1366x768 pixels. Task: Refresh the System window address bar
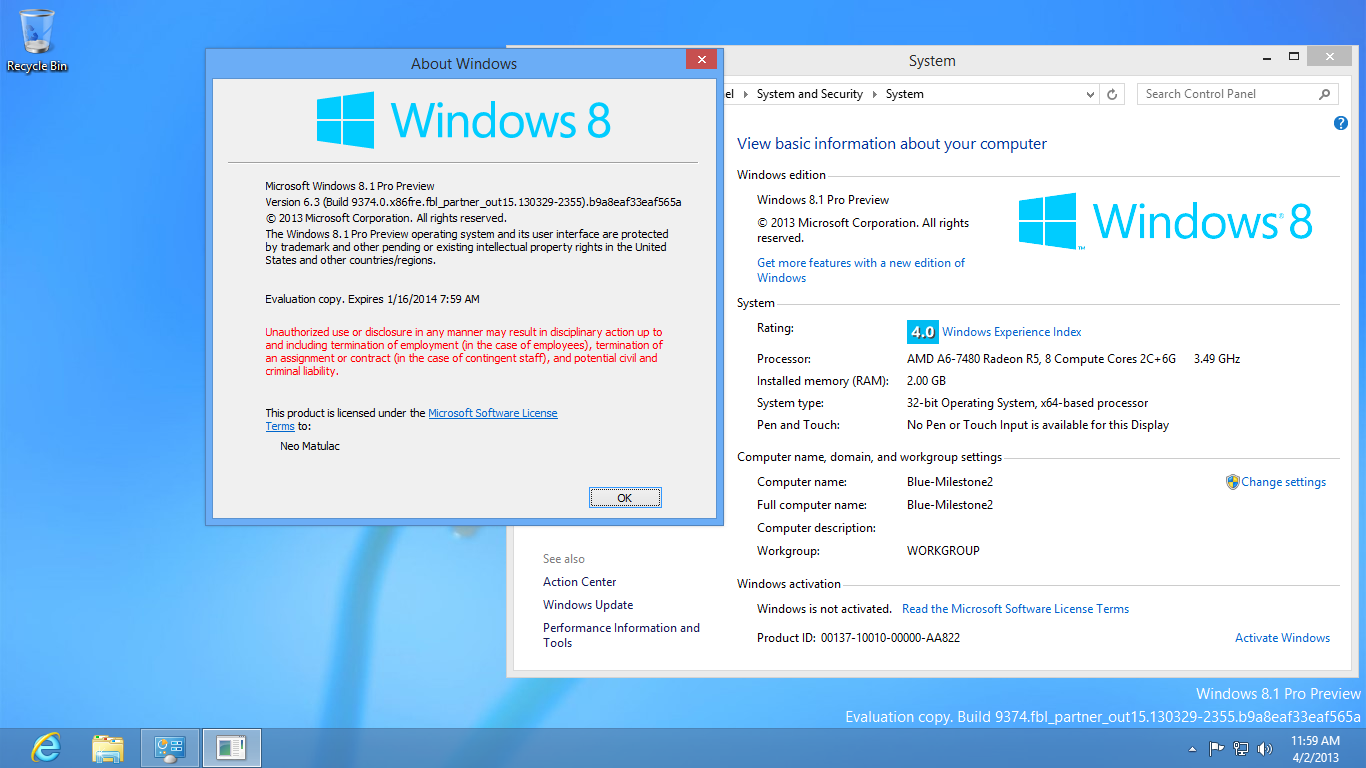click(1112, 94)
